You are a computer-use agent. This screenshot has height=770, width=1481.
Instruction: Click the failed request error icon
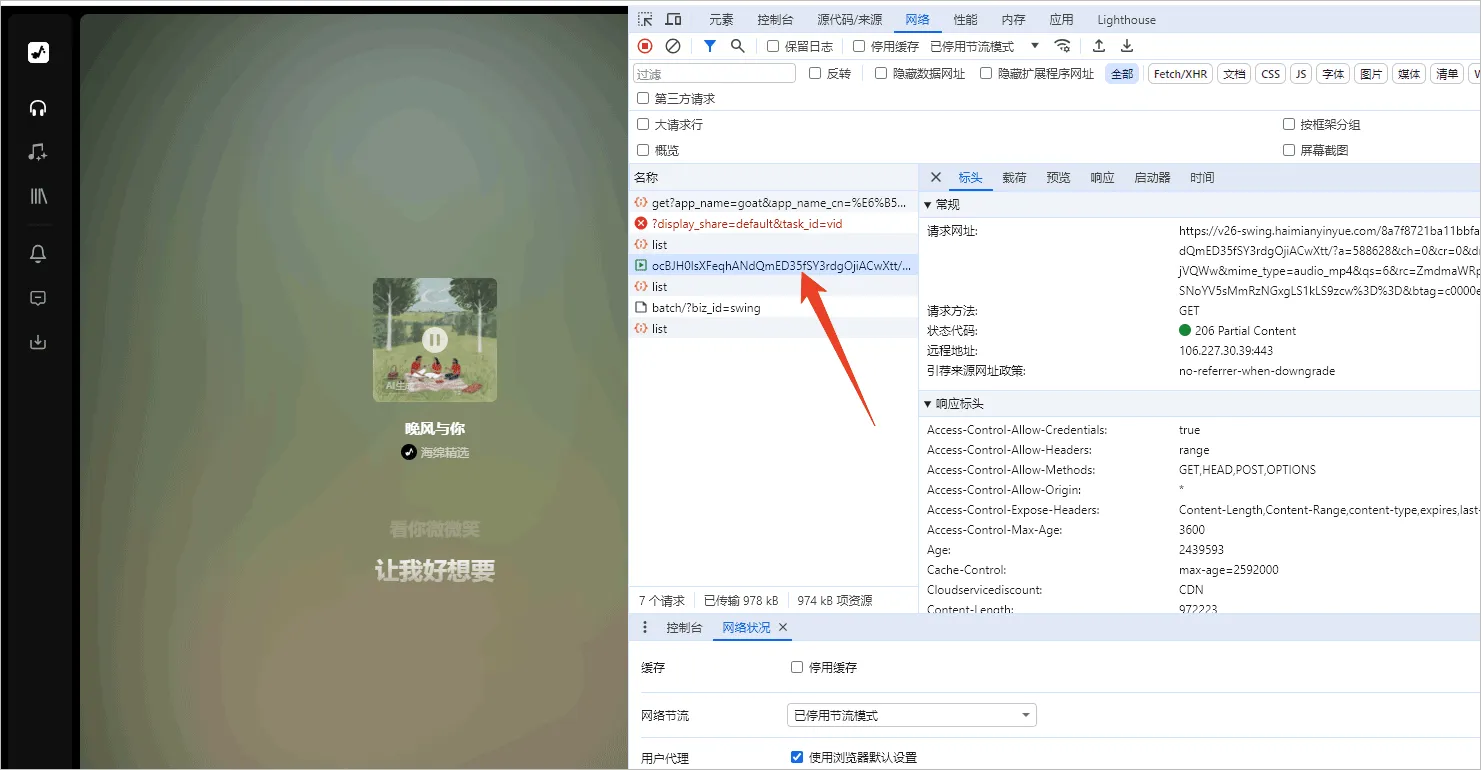641,224
